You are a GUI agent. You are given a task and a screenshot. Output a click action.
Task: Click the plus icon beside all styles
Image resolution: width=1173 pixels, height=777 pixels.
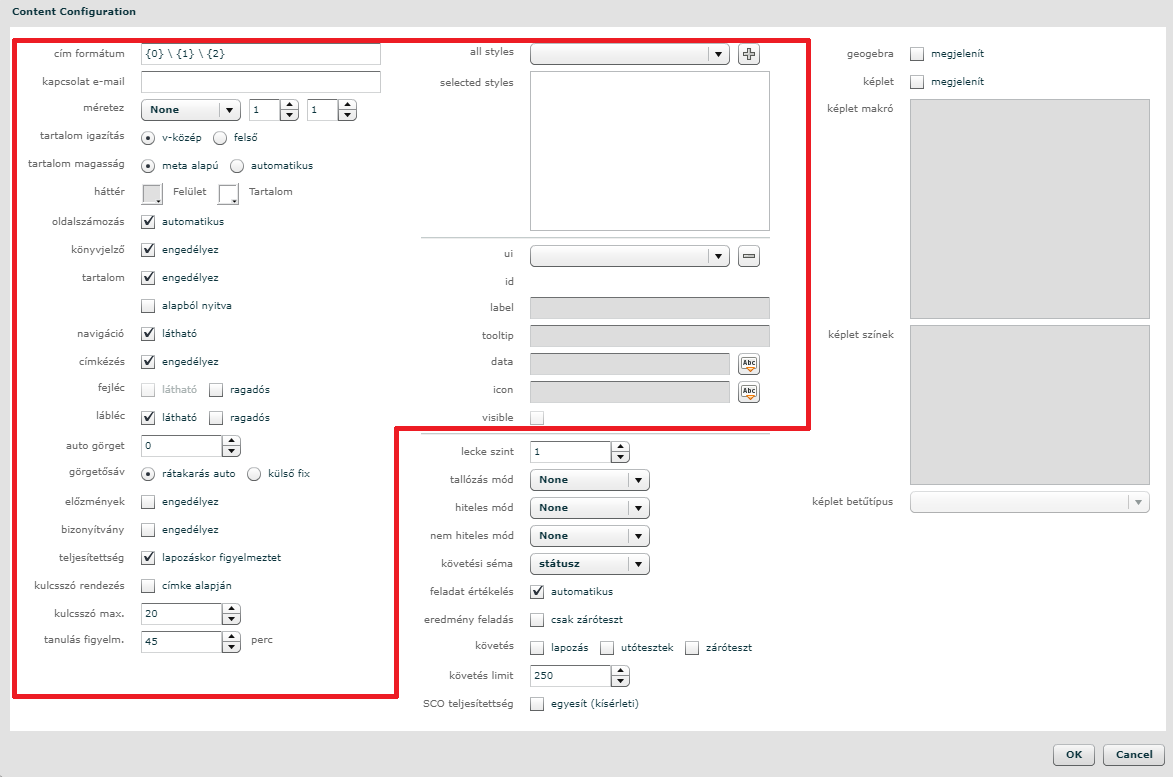[749, 55]
